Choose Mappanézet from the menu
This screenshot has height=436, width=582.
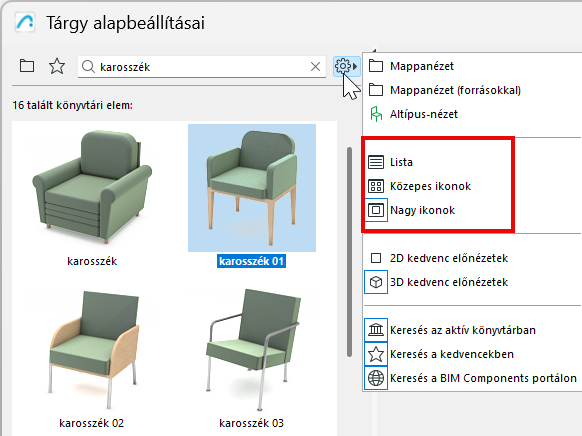(422, 66)
